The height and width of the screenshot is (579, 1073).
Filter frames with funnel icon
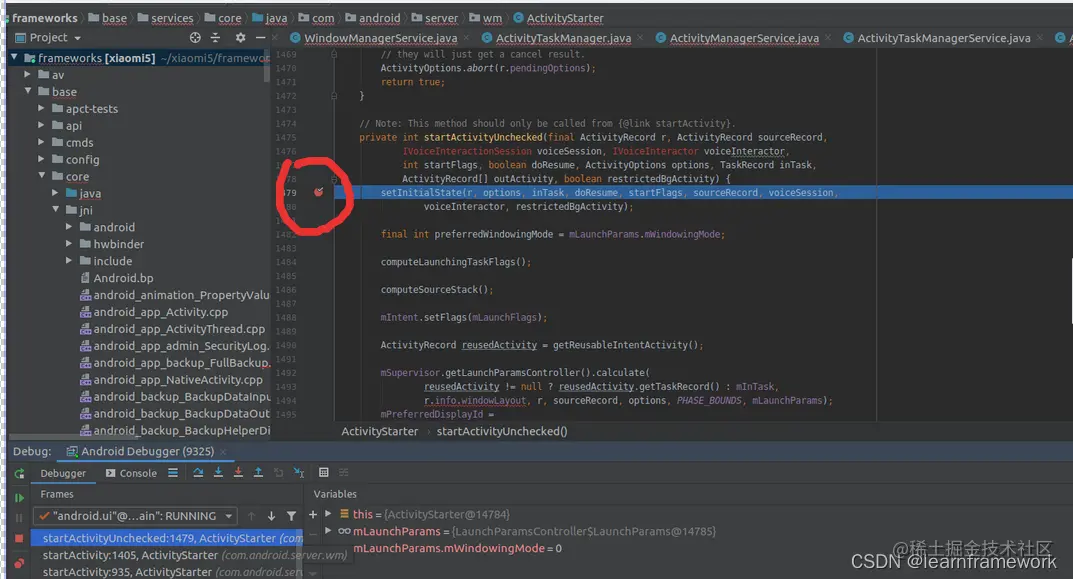[292, 516]
